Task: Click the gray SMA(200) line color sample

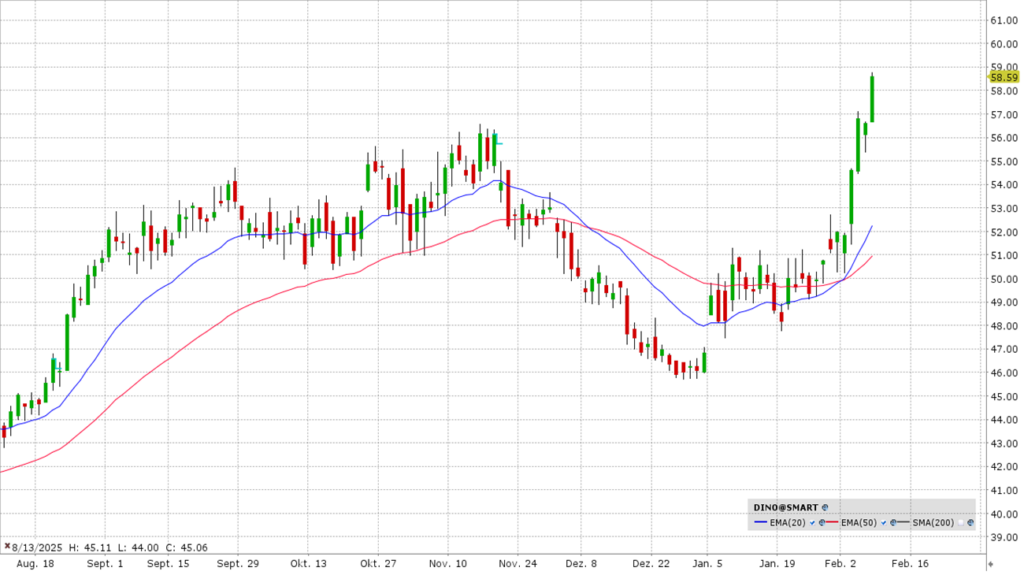Action: [x=904, y=522]
